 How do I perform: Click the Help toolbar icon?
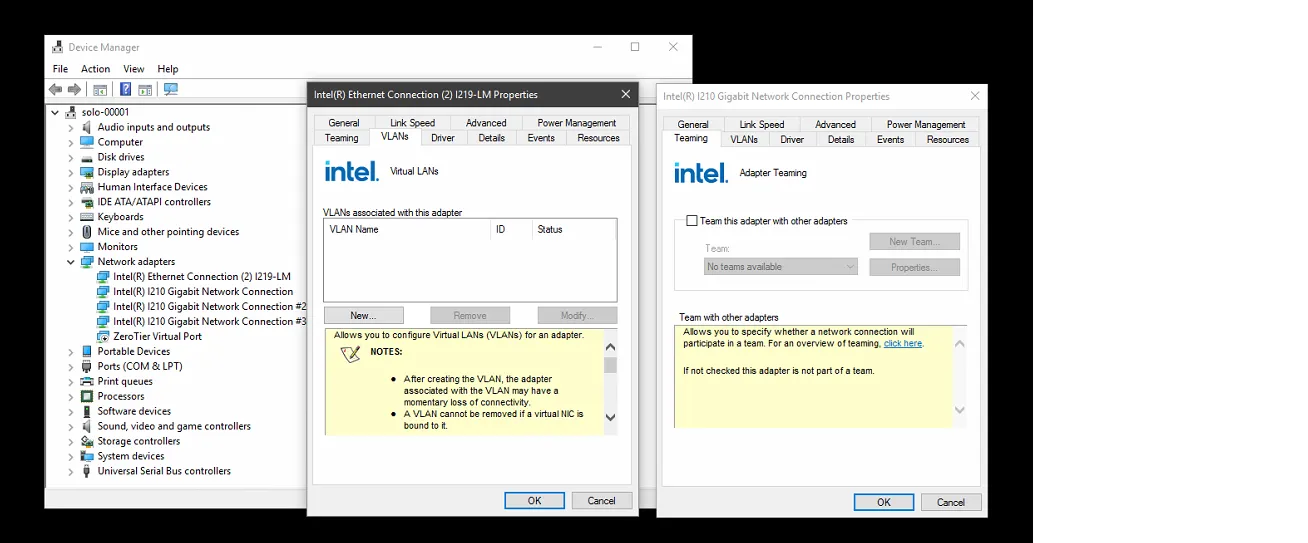coord(126,89)
